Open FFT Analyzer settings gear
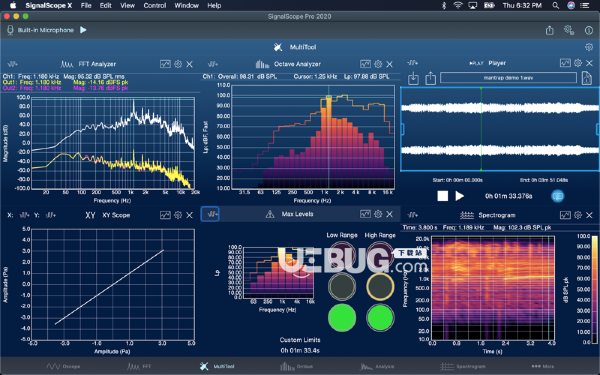The height and width of the screenshot is (375, 600). pos(178,64)
